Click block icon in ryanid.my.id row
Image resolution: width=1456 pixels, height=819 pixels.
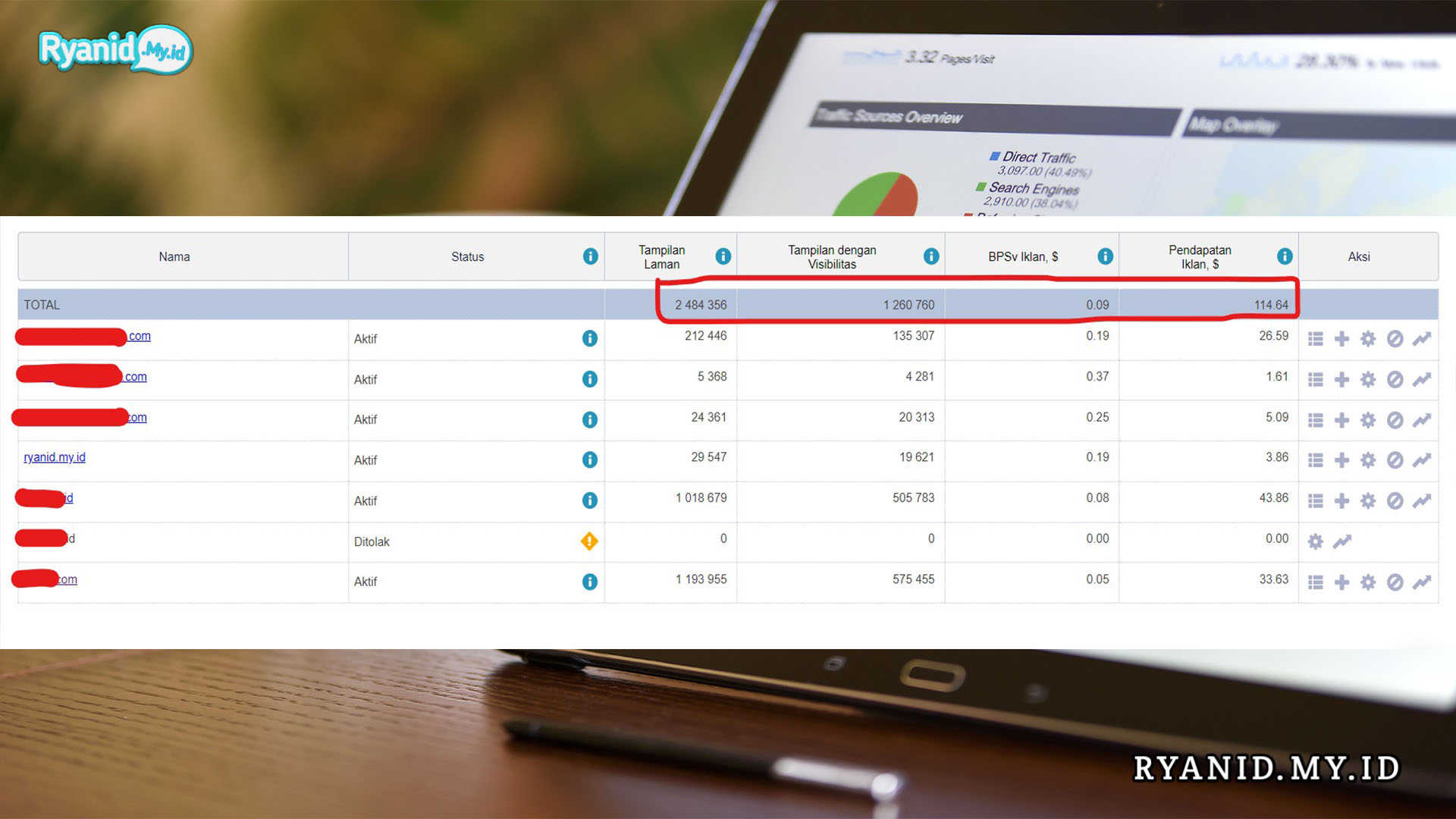pos(1395,460)
